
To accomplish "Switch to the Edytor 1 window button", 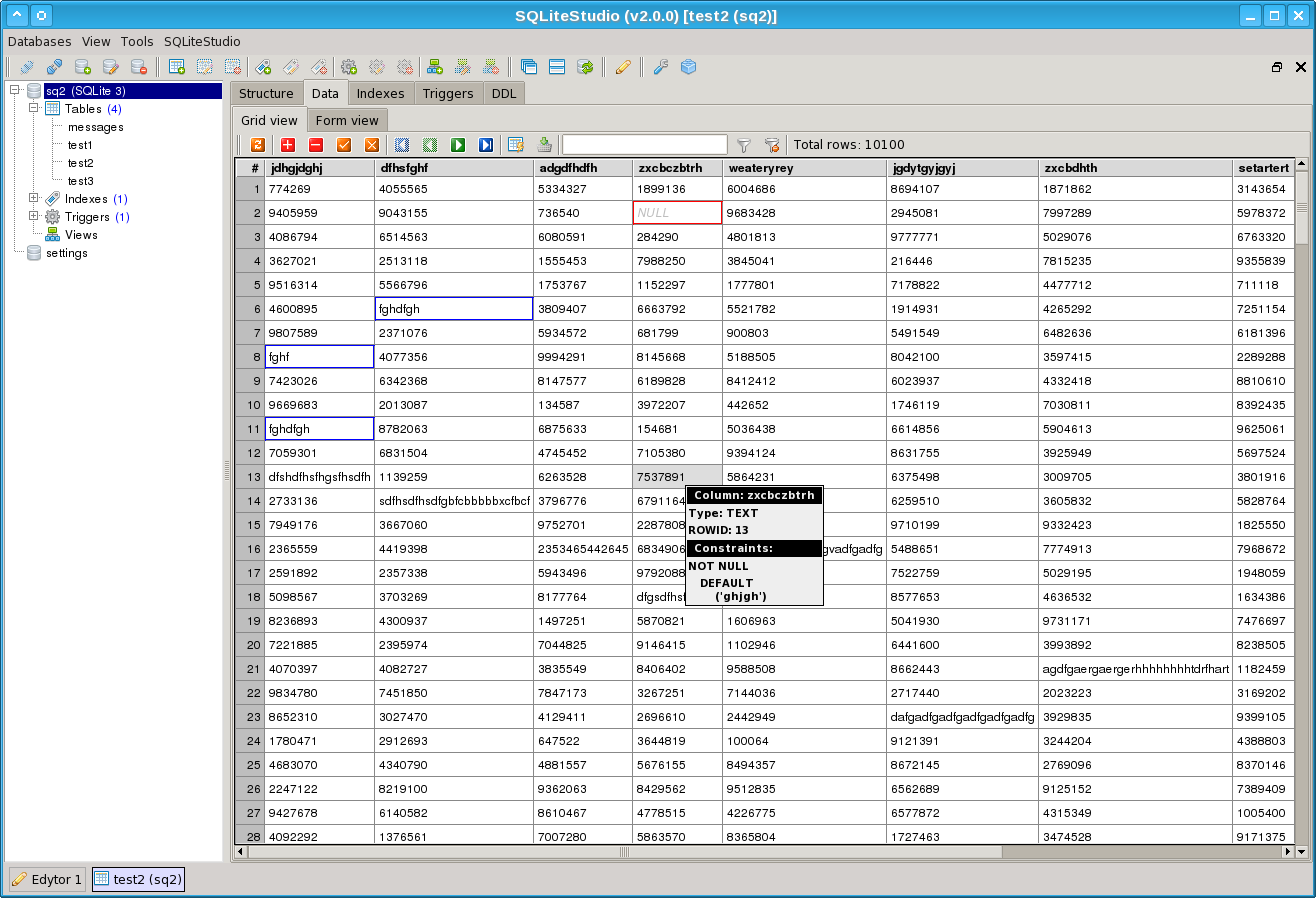I will click(47, 879).
